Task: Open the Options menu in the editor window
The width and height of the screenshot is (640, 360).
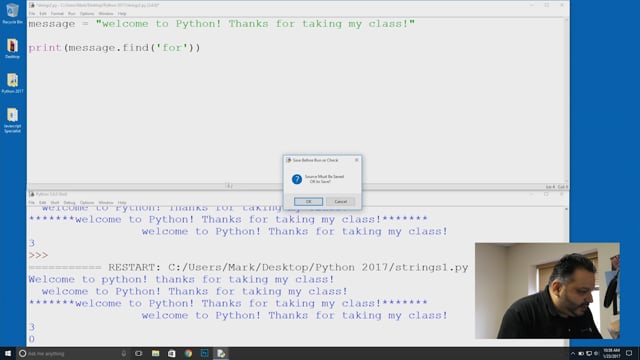Action: click(87, 13)
